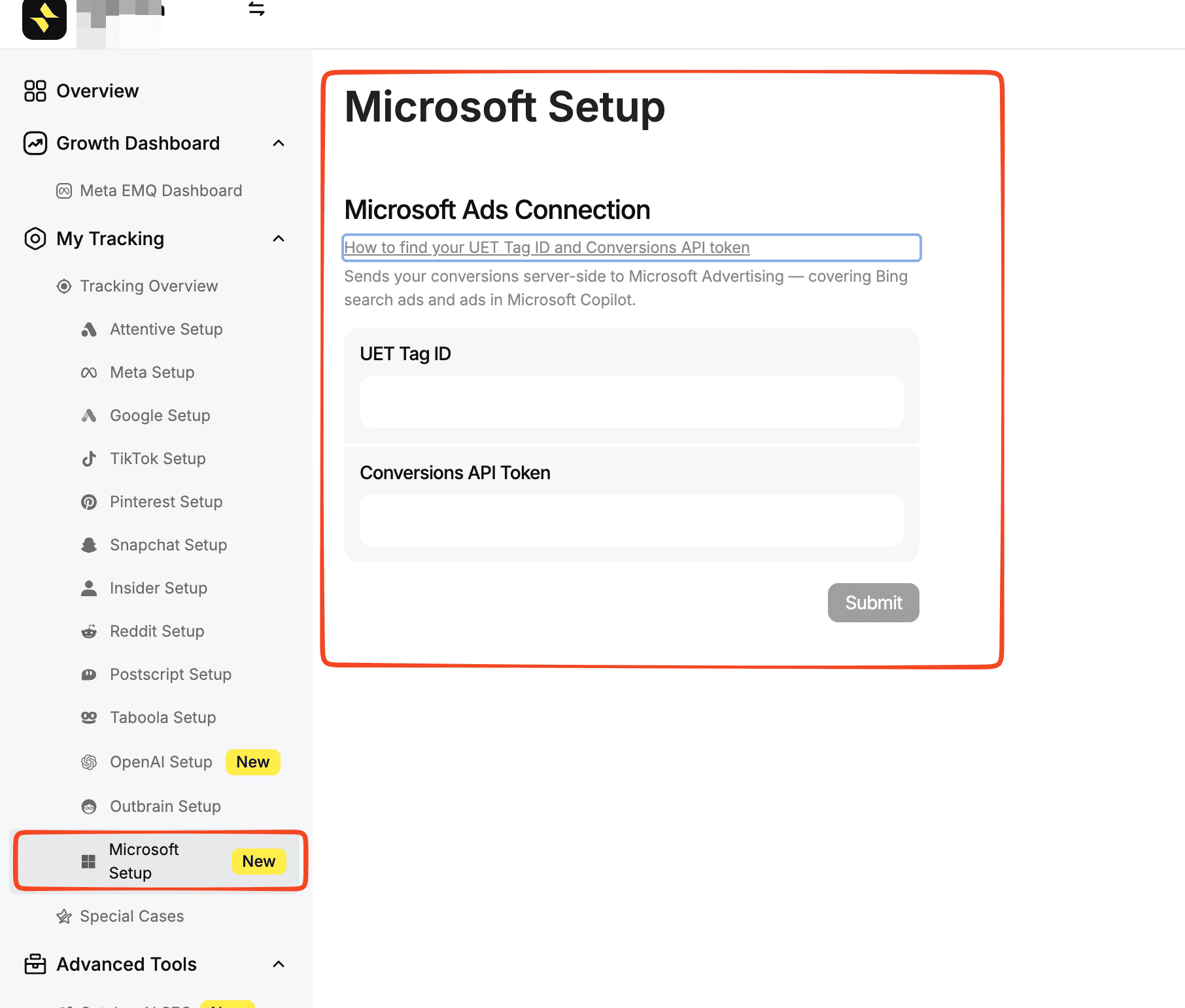
Task: Open Attentive Setup page
Action: (x=166, y=329)
